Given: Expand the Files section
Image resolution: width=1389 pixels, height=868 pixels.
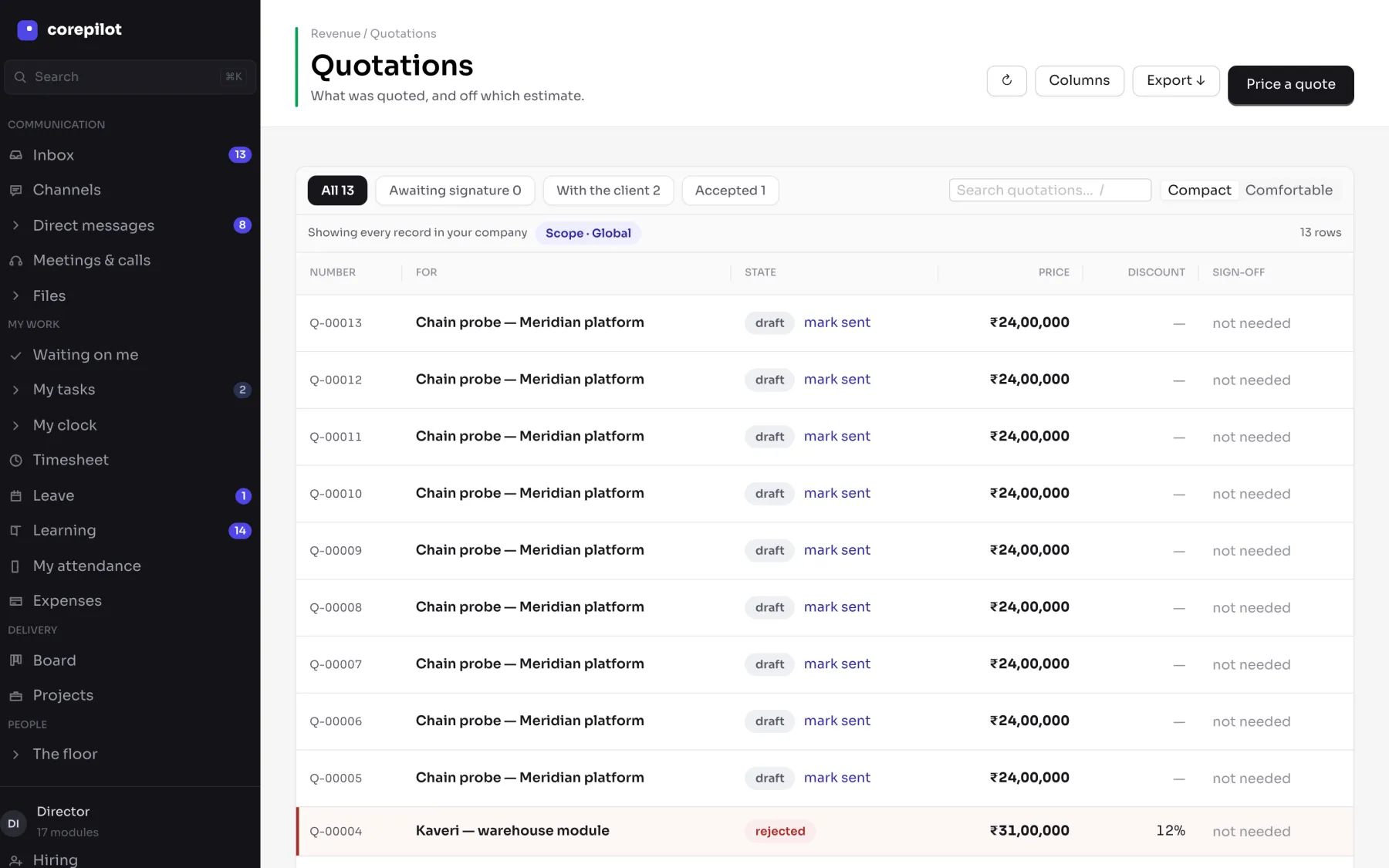Looking at the screenshot, I should tap(15, 296).
